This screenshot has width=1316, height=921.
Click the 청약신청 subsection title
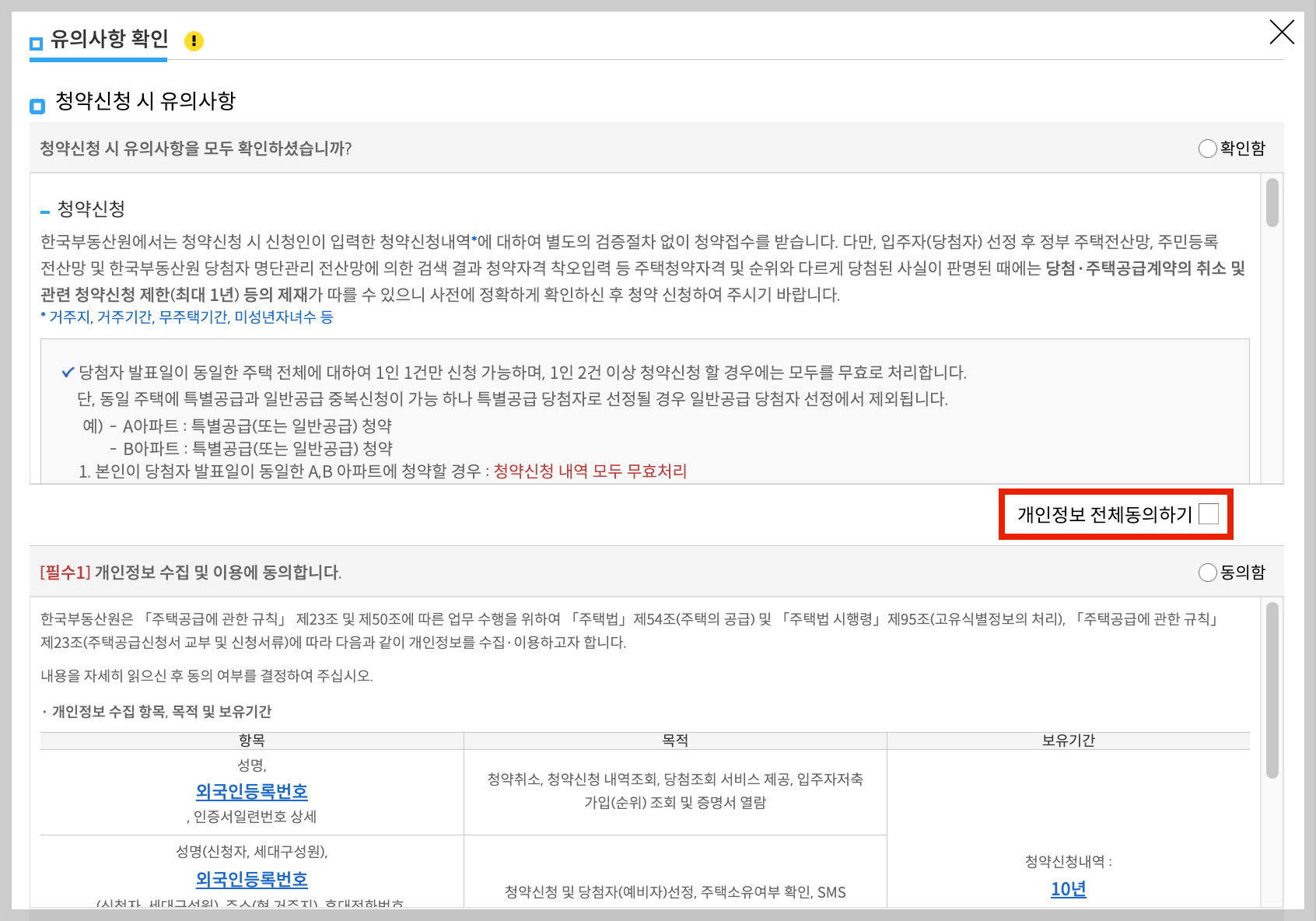point(91,209)
